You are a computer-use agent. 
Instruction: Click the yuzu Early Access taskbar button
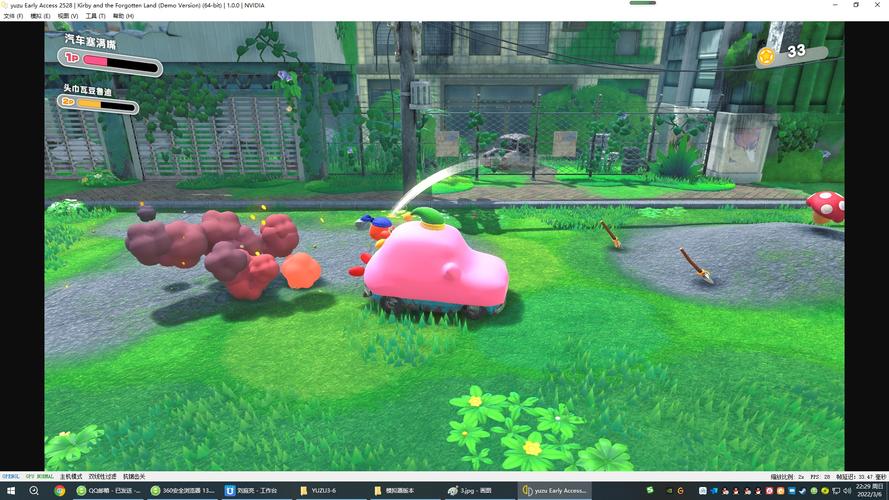pos(554,490)
